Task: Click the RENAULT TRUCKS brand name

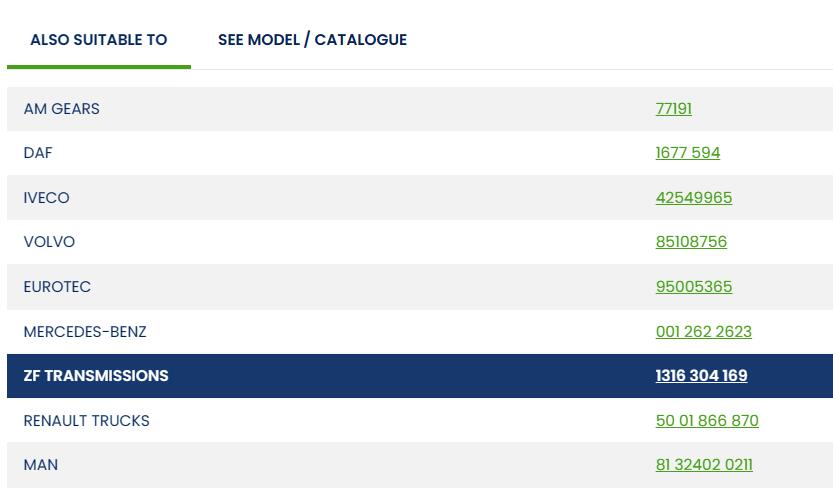Action: 86,421
